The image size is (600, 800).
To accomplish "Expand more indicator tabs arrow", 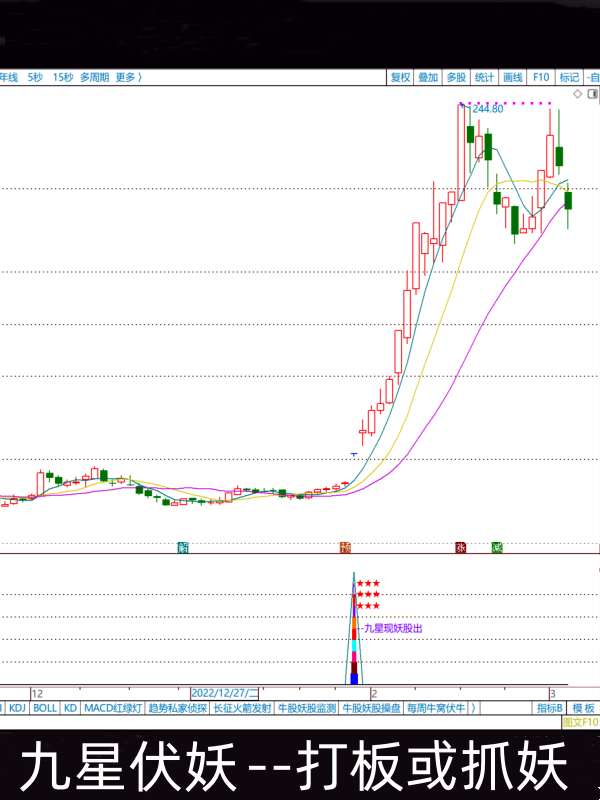I will tap(473, 708).
